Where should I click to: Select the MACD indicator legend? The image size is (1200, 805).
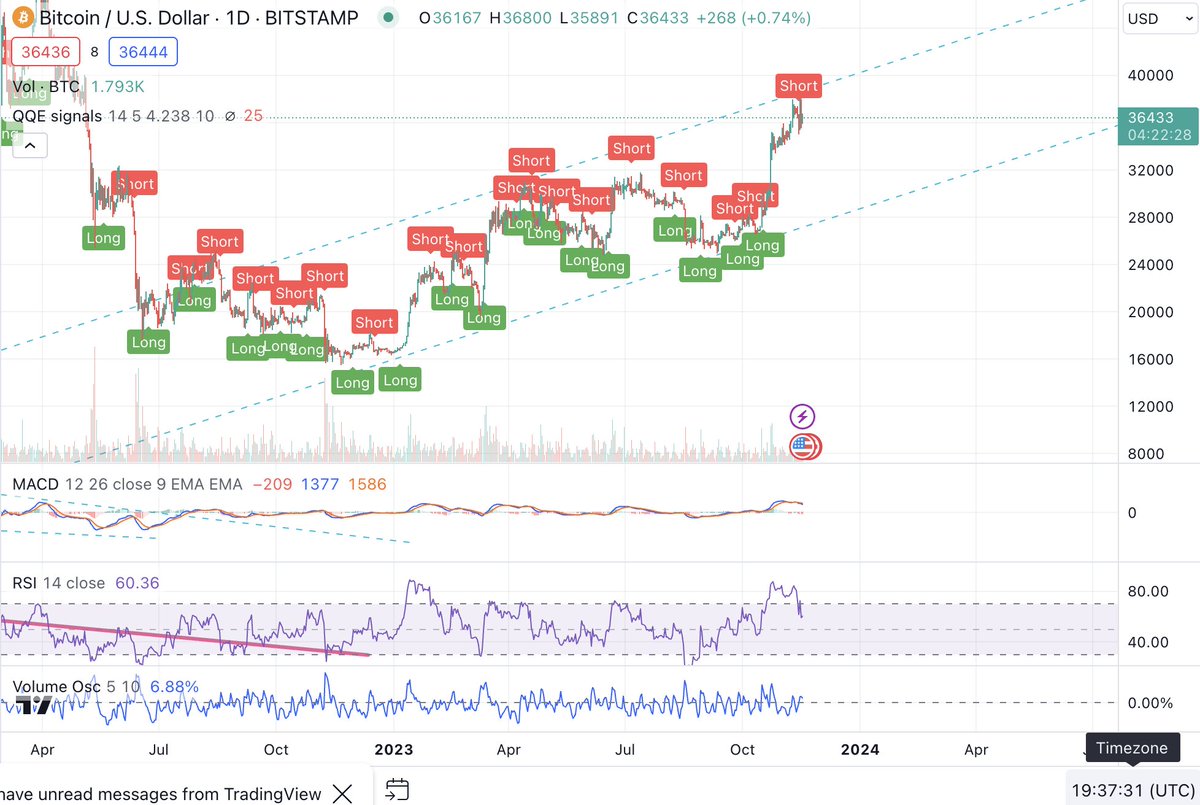35,484
